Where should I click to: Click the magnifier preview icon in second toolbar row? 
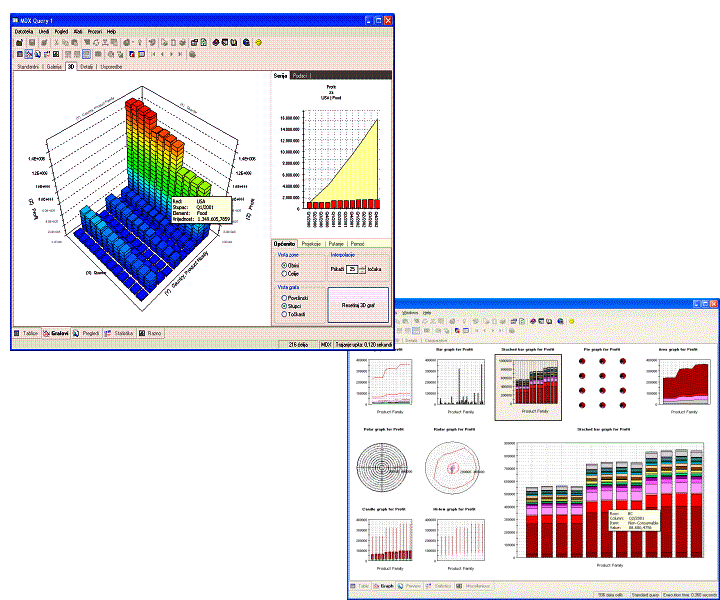pos(38,54)
